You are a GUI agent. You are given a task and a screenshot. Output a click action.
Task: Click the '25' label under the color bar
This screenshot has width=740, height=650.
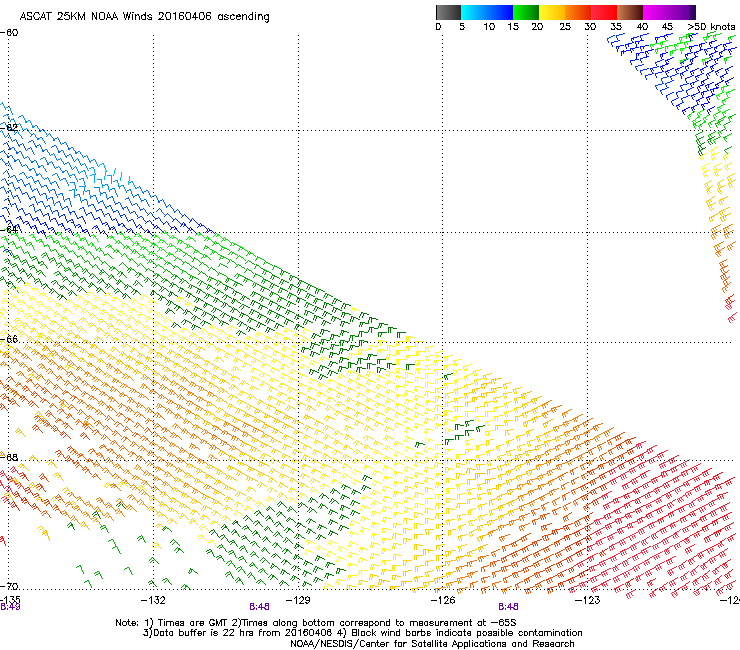[x=565, y=27]
